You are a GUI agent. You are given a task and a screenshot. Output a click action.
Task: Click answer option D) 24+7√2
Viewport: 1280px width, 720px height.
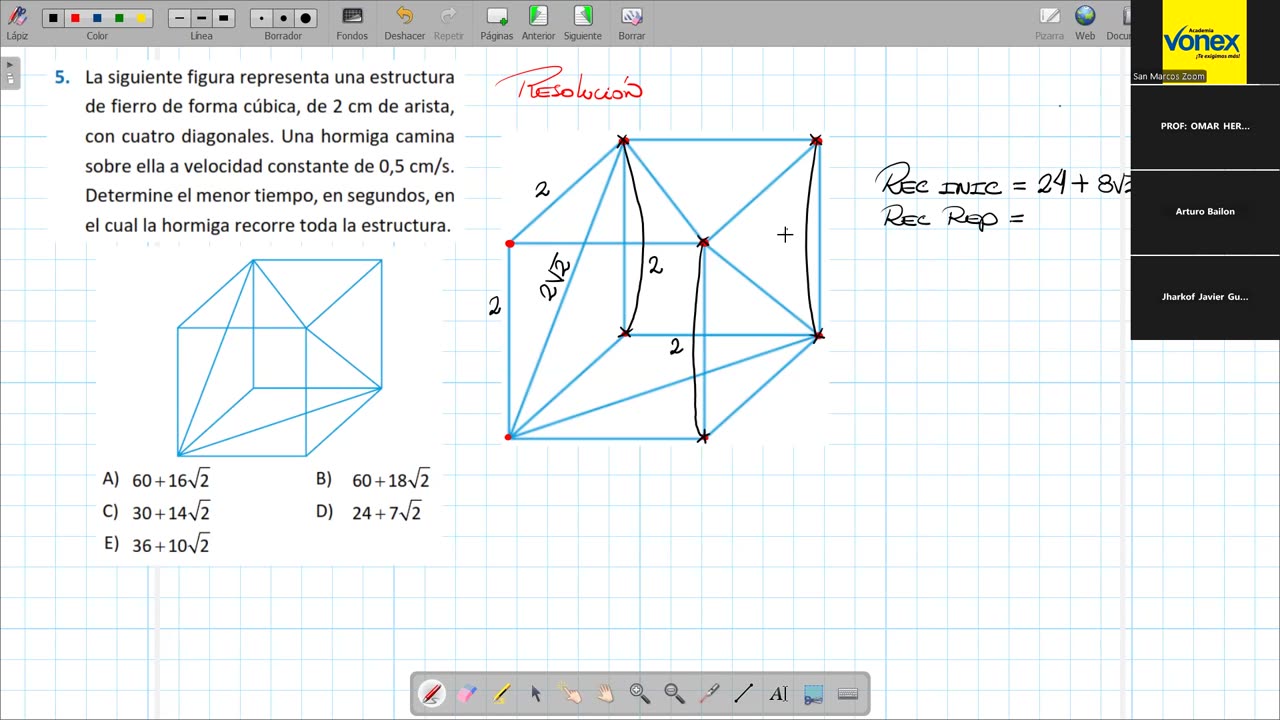369,512
